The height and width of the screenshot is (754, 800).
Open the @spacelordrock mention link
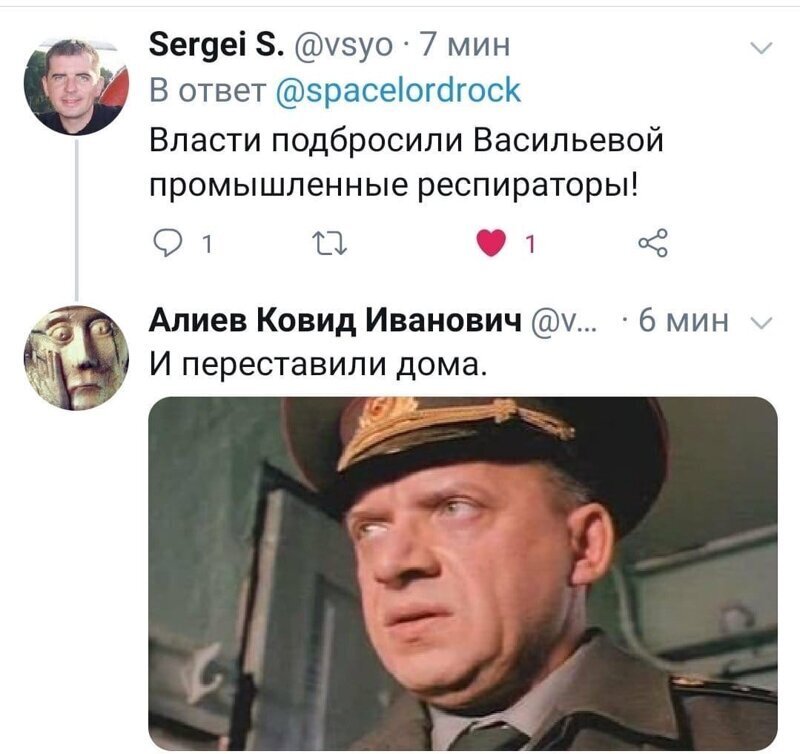pyautogui.click(x=398, y=91)
